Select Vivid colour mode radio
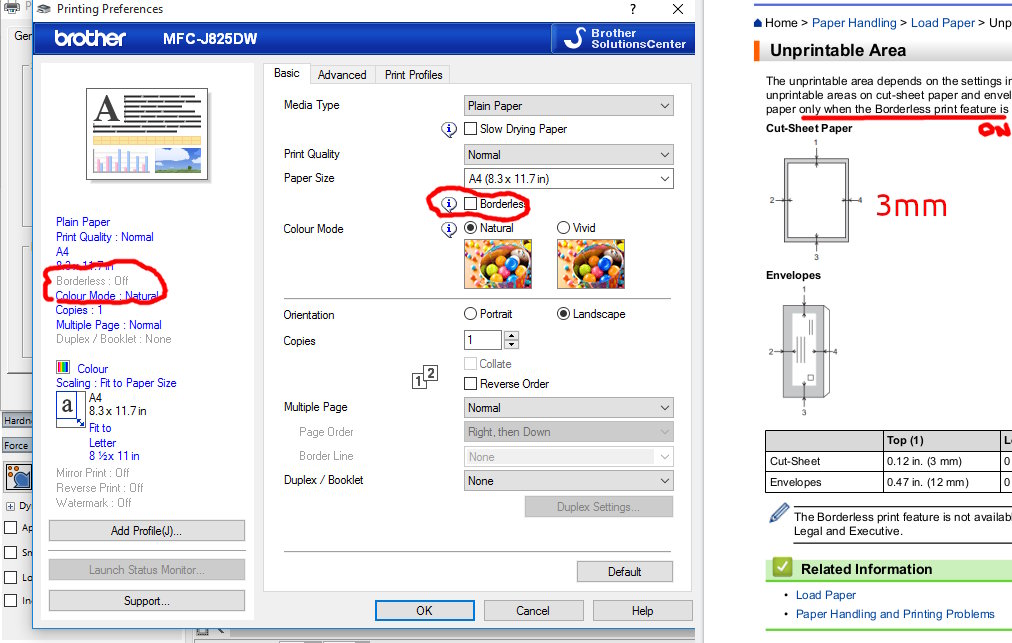 coord(563,228)
